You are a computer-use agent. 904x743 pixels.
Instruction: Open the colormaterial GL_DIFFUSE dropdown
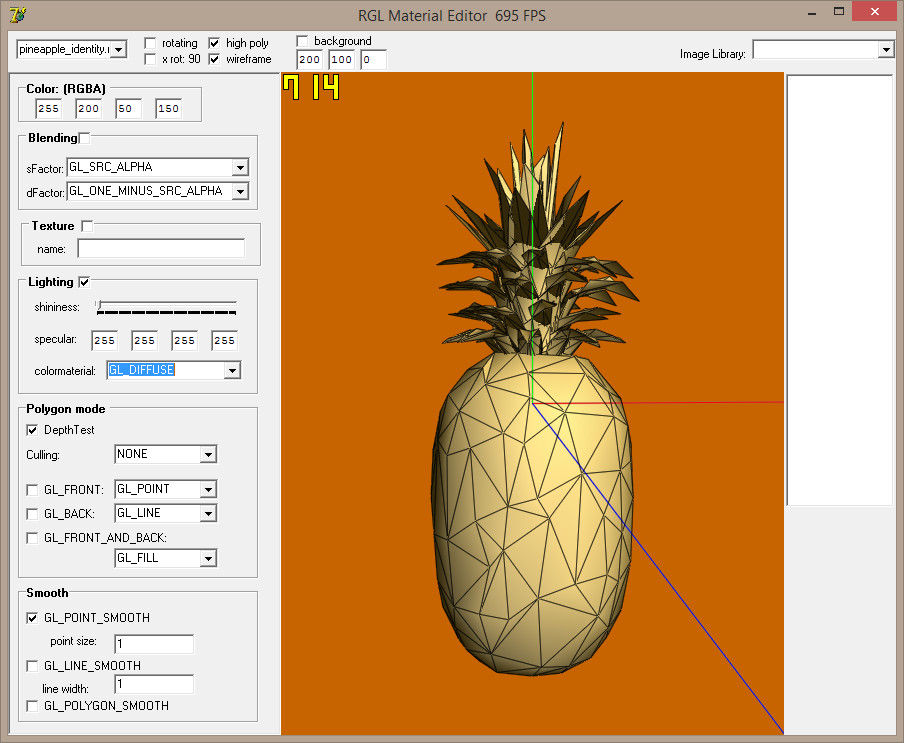232,371
